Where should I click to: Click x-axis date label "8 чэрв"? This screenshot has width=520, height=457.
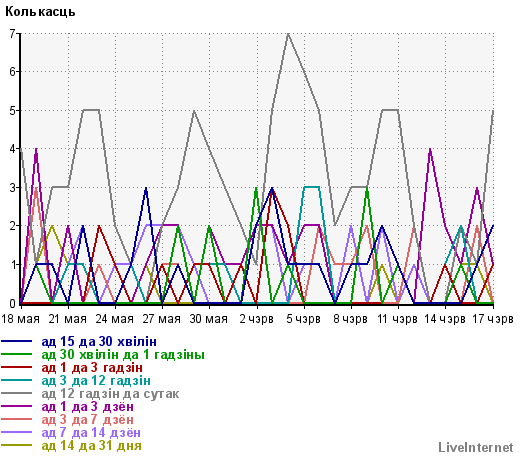pos(350,319)
